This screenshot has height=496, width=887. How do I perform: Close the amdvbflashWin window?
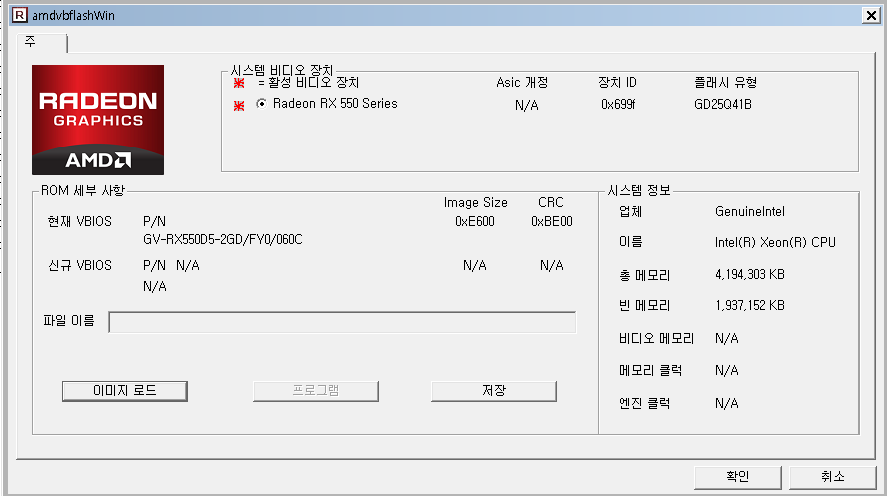(x=871, y=15)
